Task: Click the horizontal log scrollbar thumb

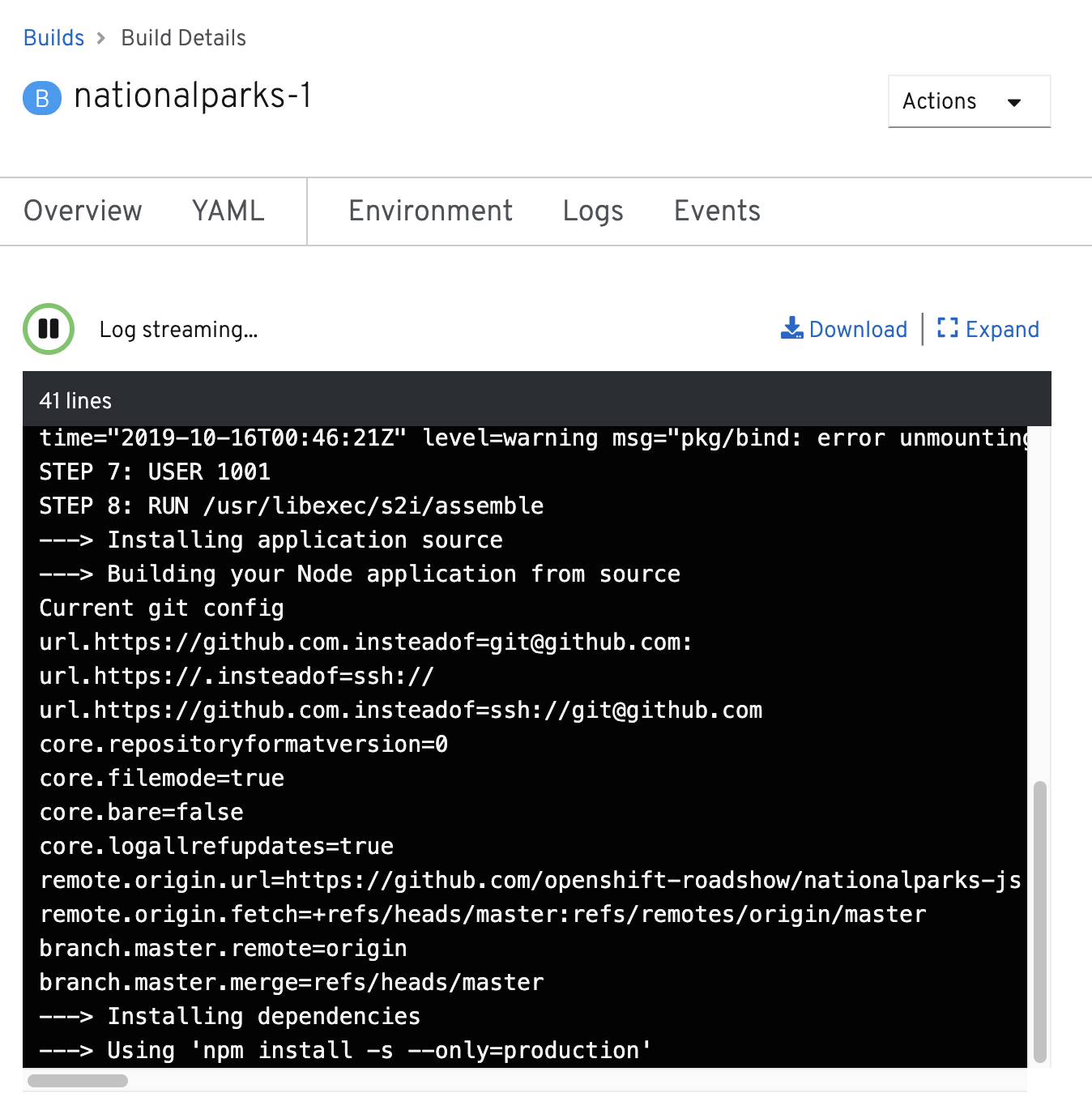Action: (78, 1081)
